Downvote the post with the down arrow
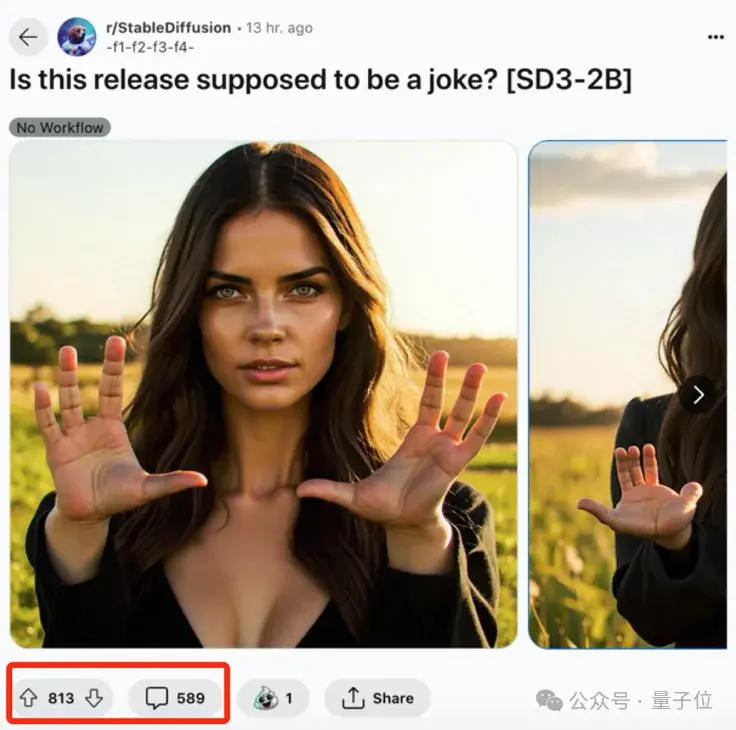This screenshot has width=736, height=730. point(93,698)
